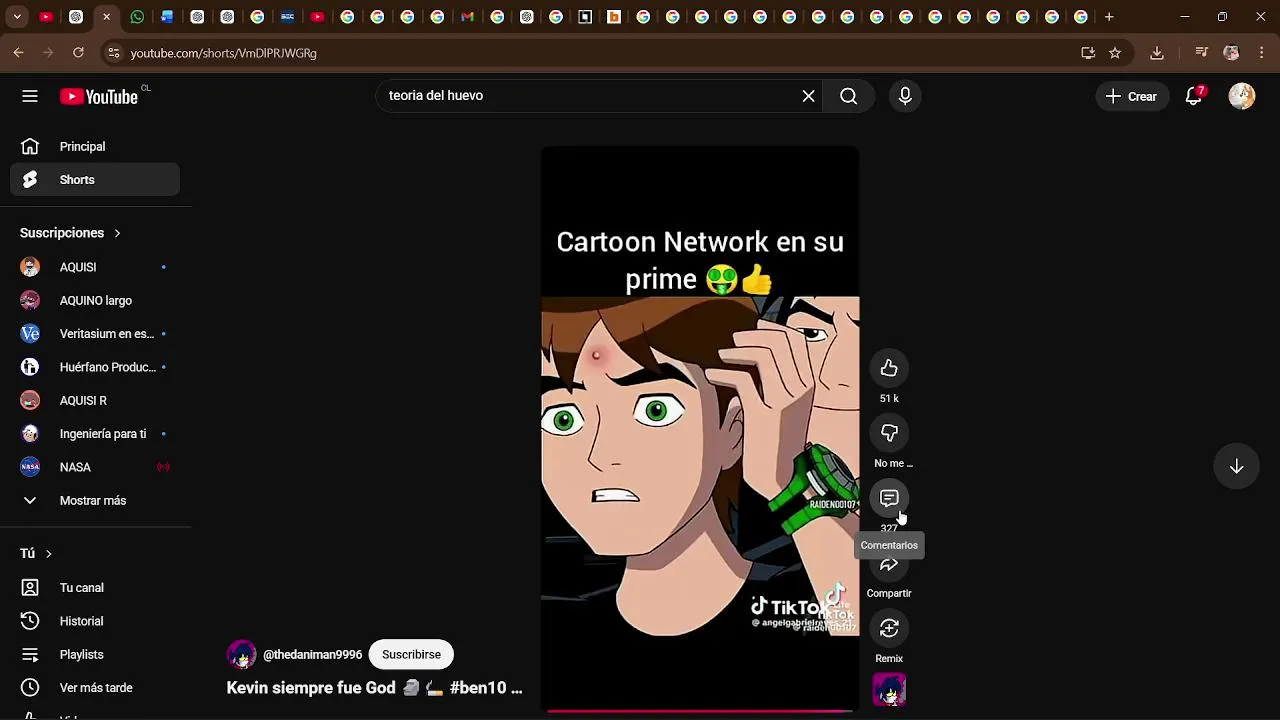Viewport: 1280px width, 720px height.
Task: Expand Mostrar más subscriptions
Action: 95,501
